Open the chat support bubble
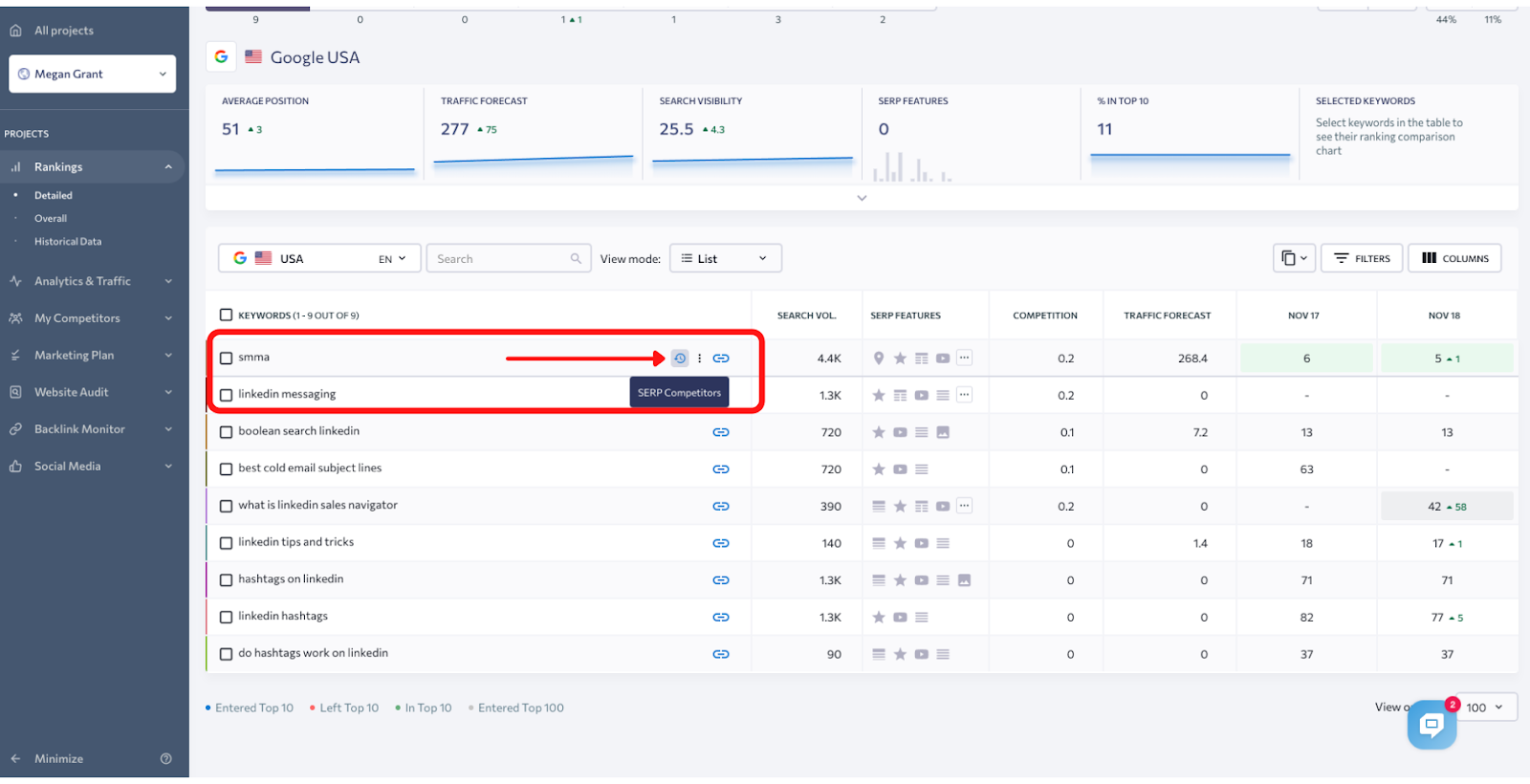Image resolution: width=1530 pixels, height=784 pixels. pos(1432,725)
